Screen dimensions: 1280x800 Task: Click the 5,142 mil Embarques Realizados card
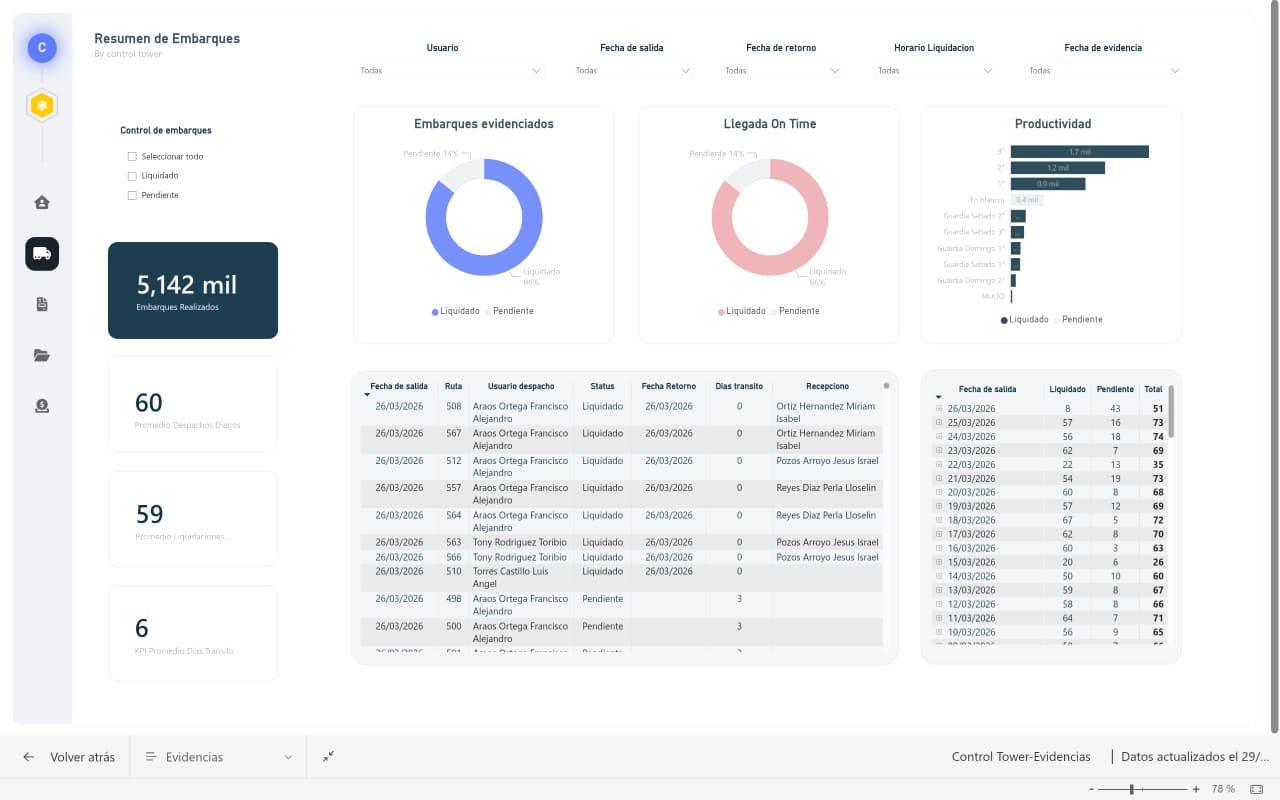point(193,290)
